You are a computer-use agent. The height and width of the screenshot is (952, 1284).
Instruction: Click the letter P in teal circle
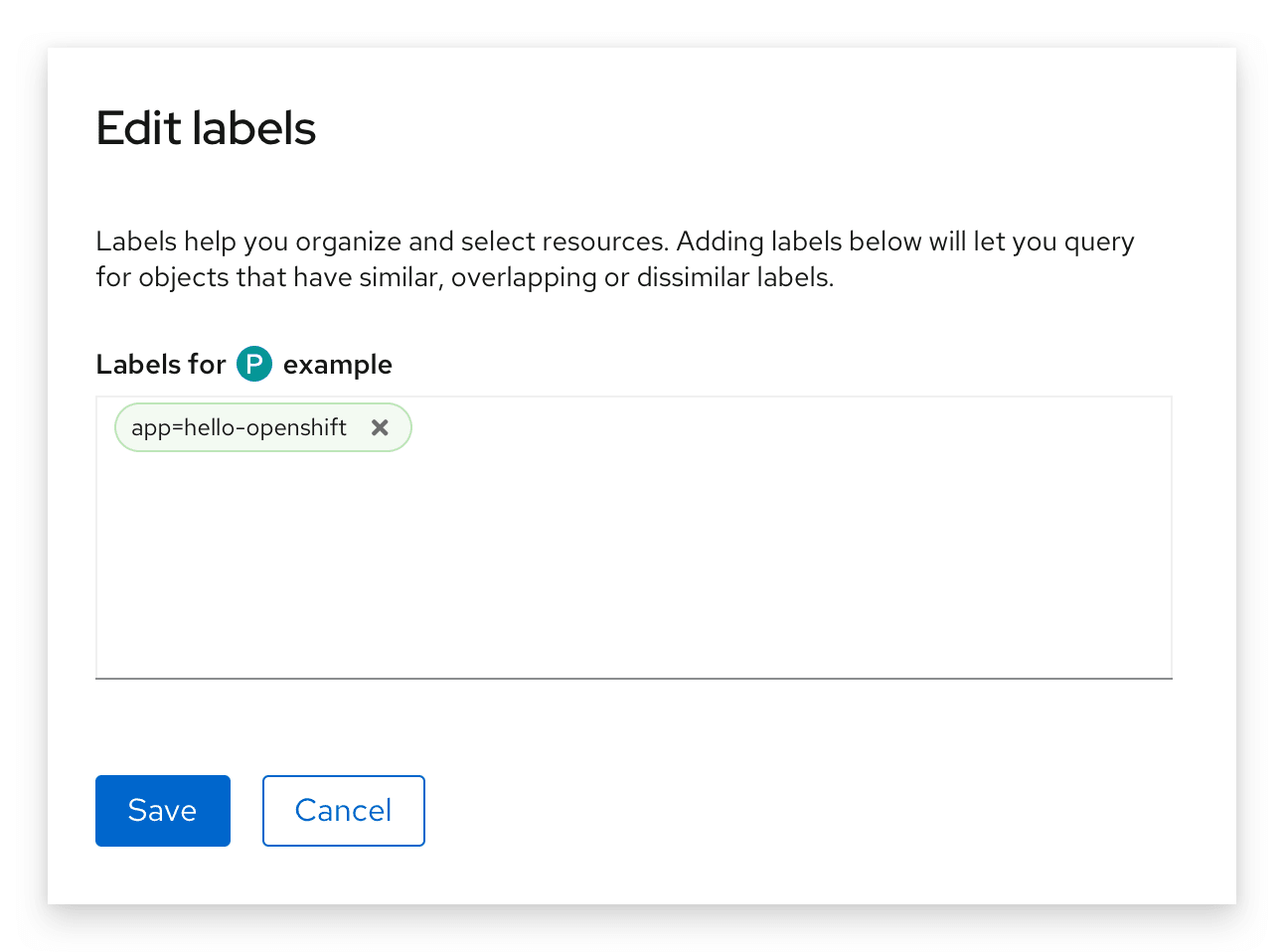254,365
